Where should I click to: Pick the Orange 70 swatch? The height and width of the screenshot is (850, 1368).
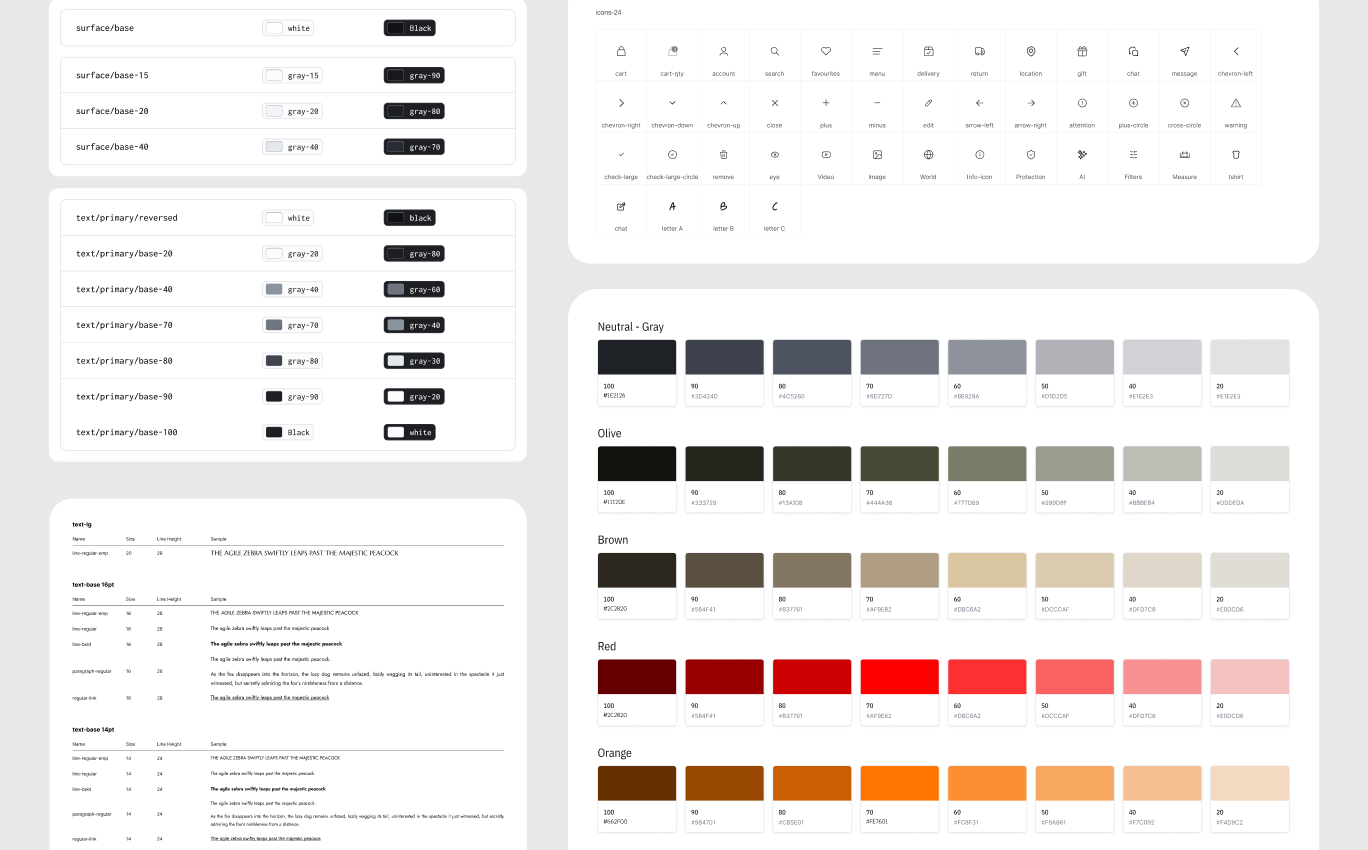900,783
